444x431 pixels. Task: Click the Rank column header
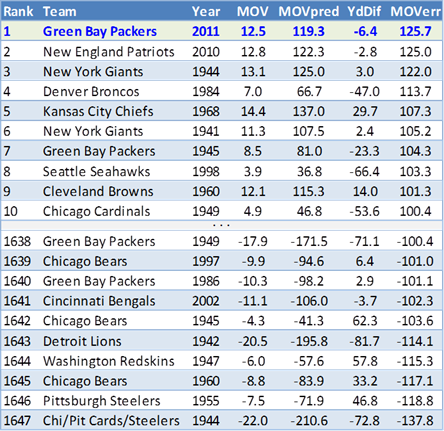pos(18,12)
